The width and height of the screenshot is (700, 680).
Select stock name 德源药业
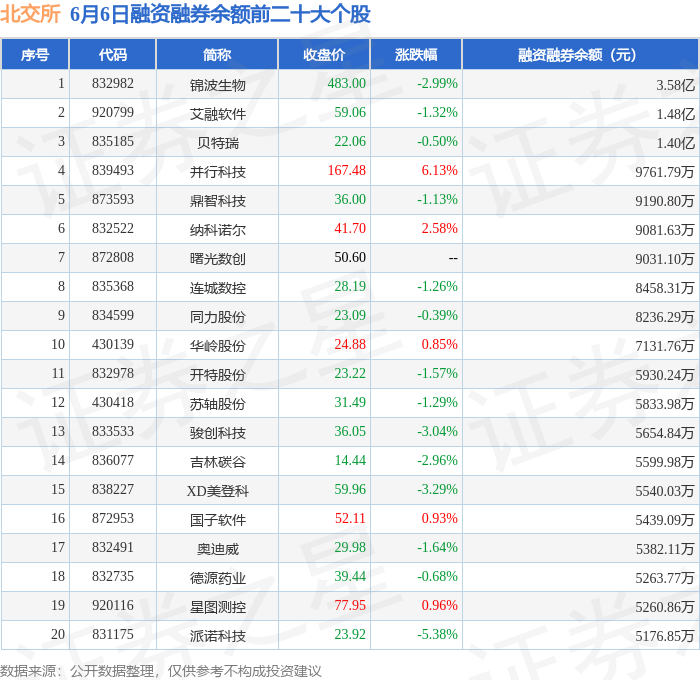(x=217, y=578)
